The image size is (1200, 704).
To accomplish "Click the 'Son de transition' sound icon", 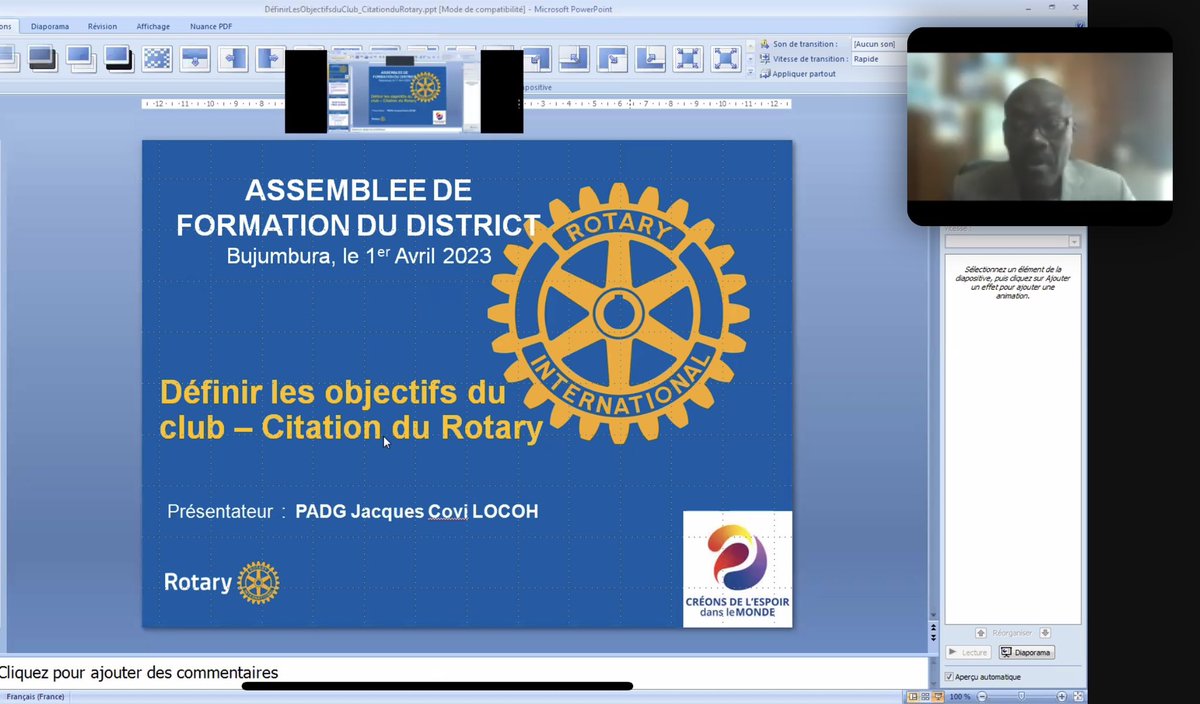I will (765, 44).
